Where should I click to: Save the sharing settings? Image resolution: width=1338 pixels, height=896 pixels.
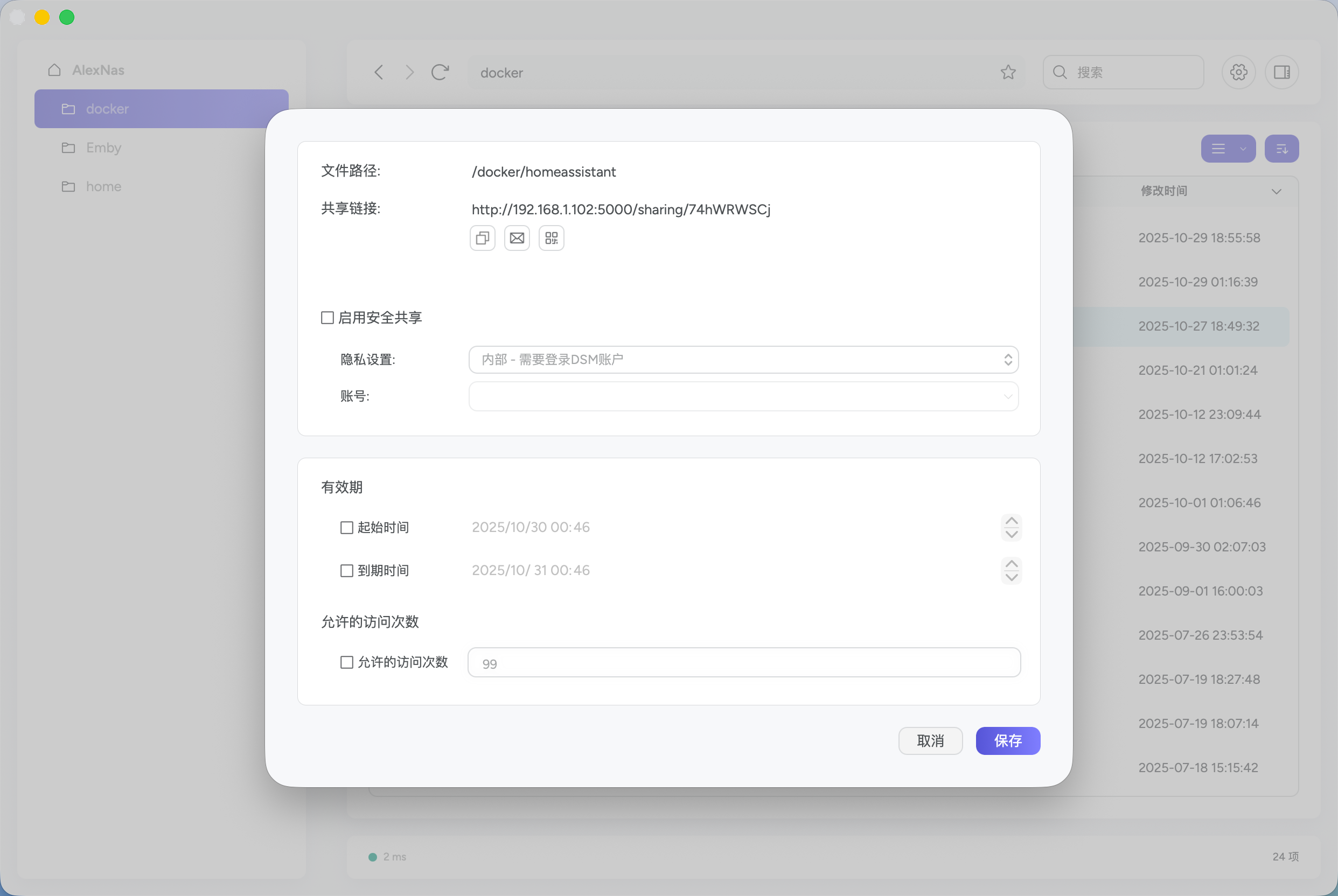click(x=1008, y=740)
